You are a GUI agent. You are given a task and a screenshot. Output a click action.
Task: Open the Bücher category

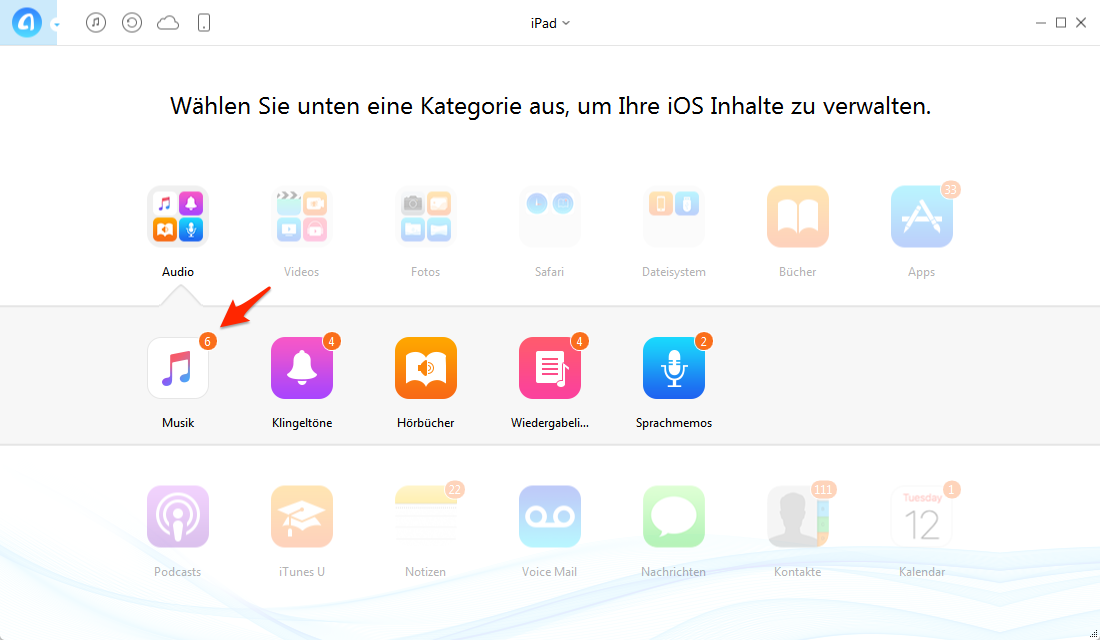point(798,216)
